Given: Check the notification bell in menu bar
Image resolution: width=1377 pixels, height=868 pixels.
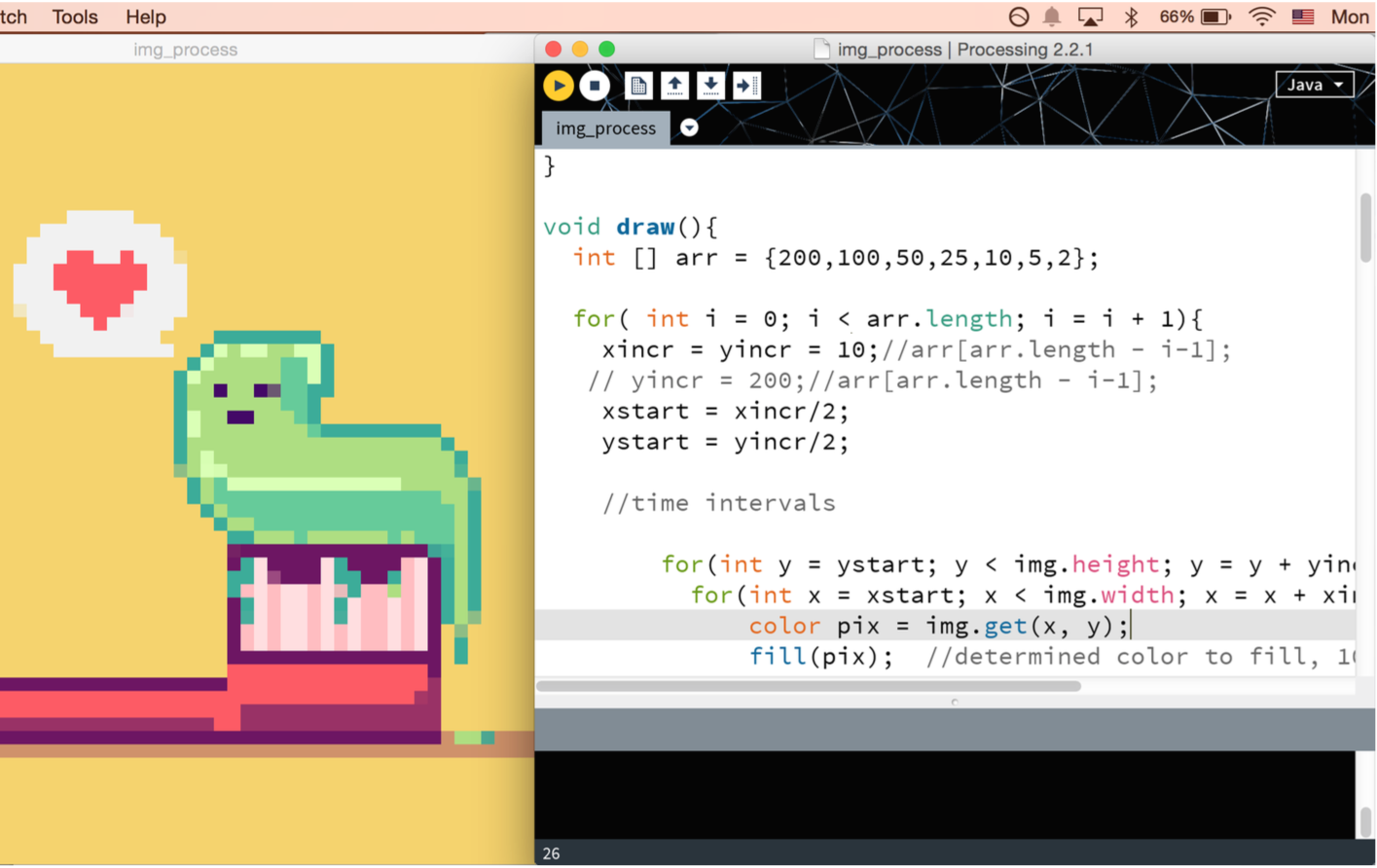Looking at the screenshot, I should [x=1052, y=17].
